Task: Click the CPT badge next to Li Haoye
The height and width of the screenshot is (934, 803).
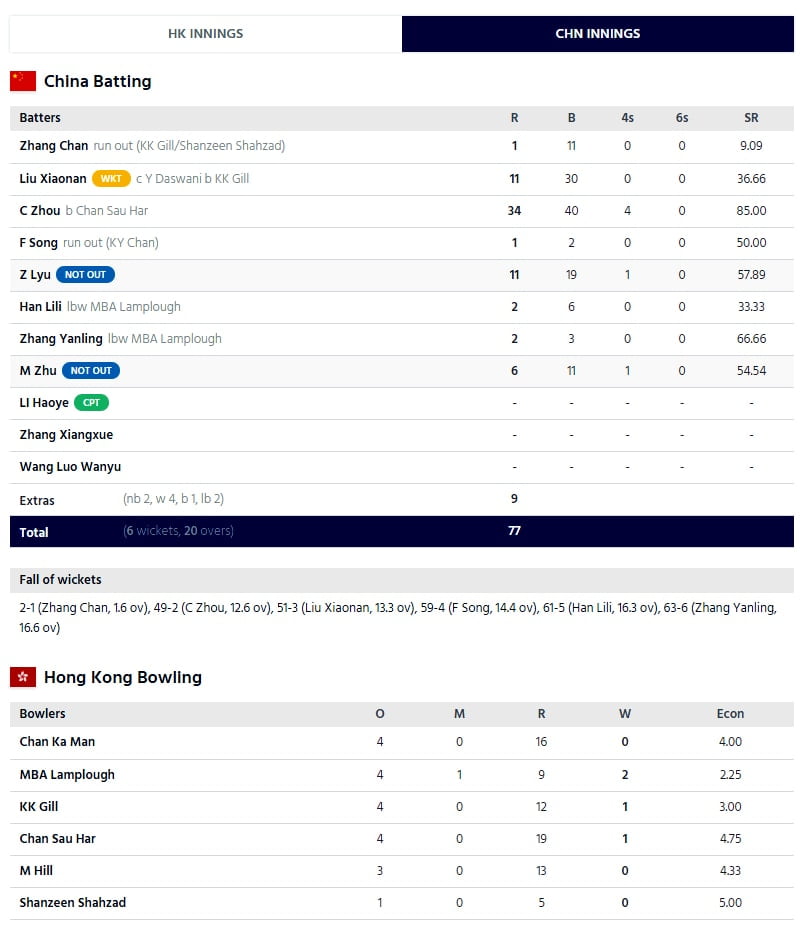Action: (x=90, y=403)
